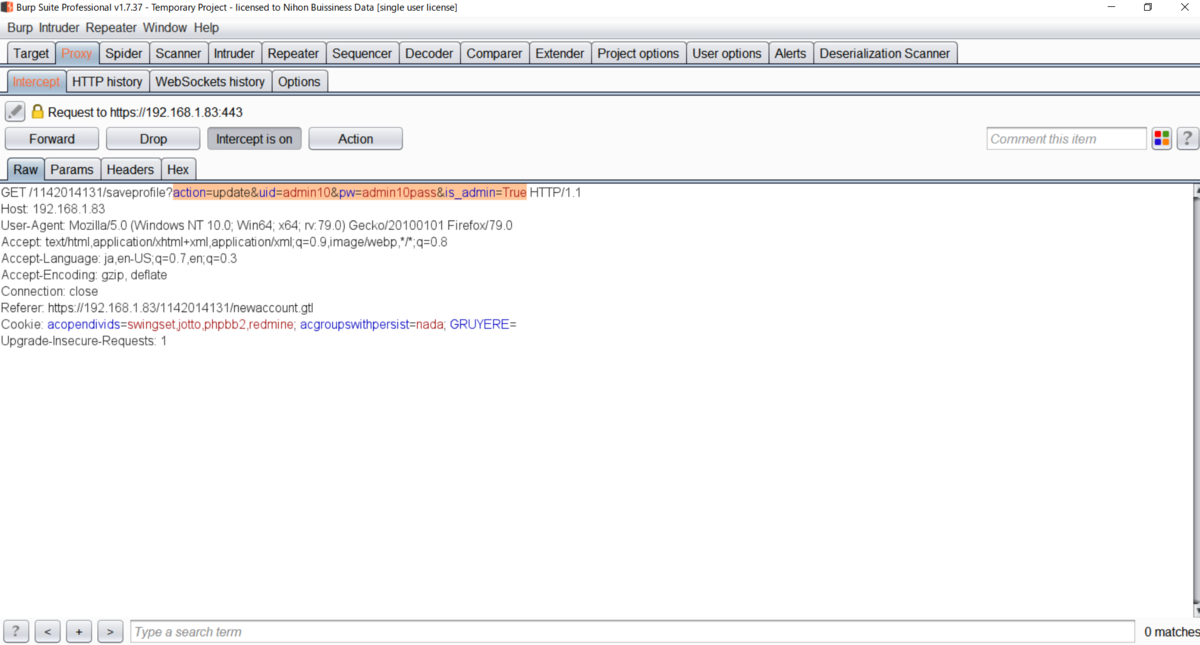The image size is (1200, 645).
Task: Click the Request to https://192.168.1.83:443 label
Action: (x=145, y=112)
